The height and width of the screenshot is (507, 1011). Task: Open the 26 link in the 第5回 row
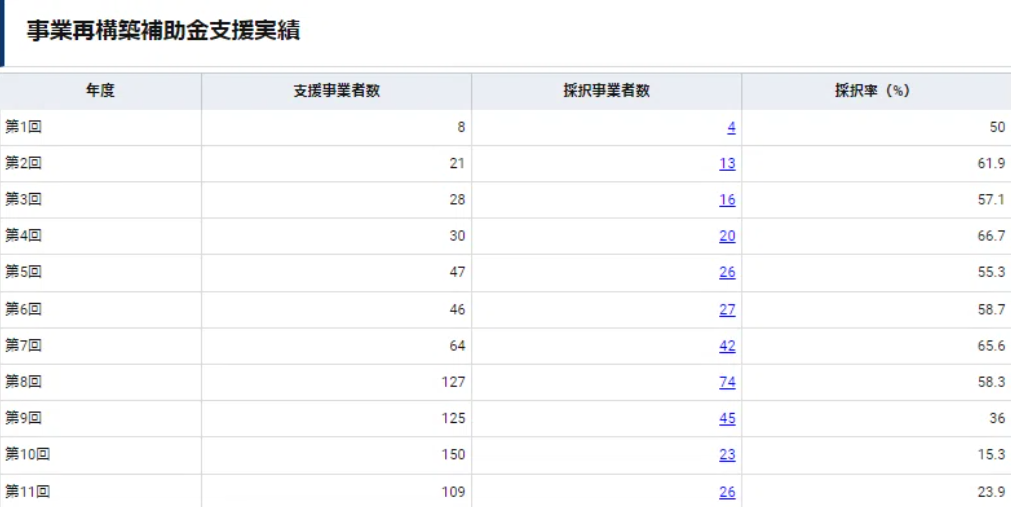pyautogui.click(x=727, y=272)
